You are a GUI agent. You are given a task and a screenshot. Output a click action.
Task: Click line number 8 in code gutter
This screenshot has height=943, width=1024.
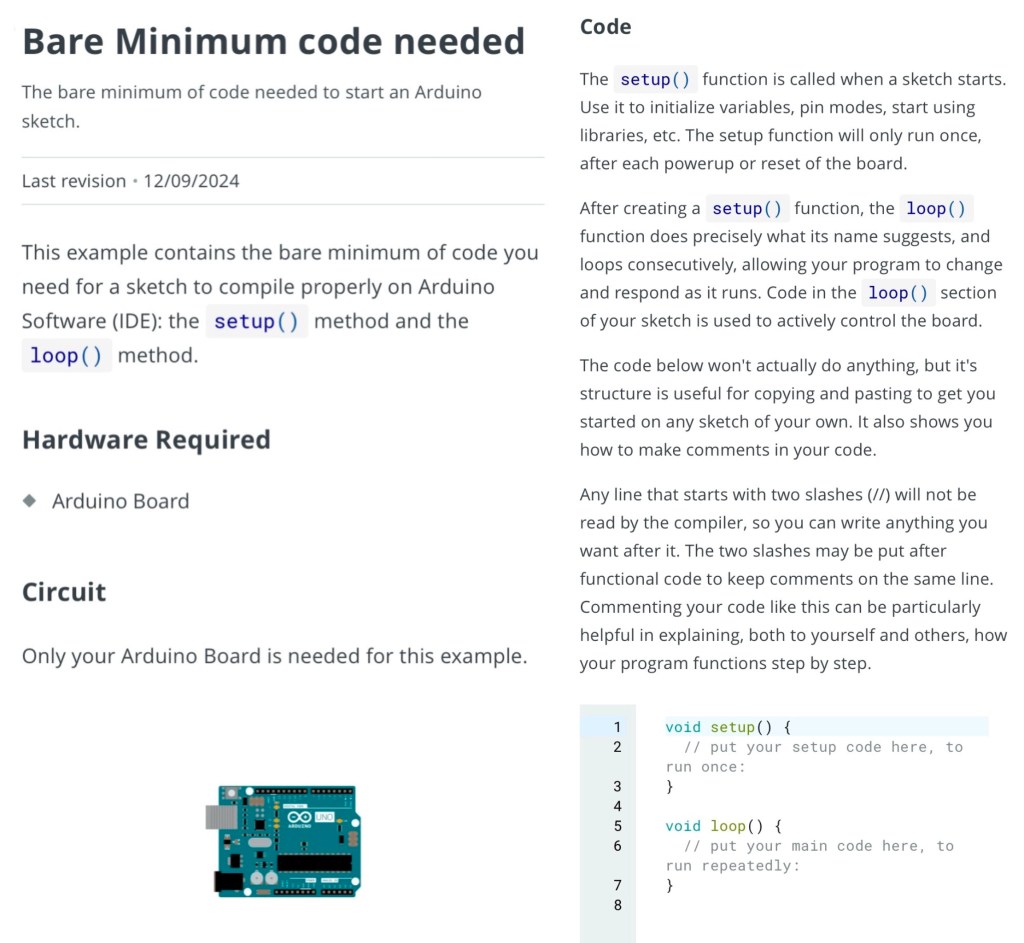(x=617, y=905)
